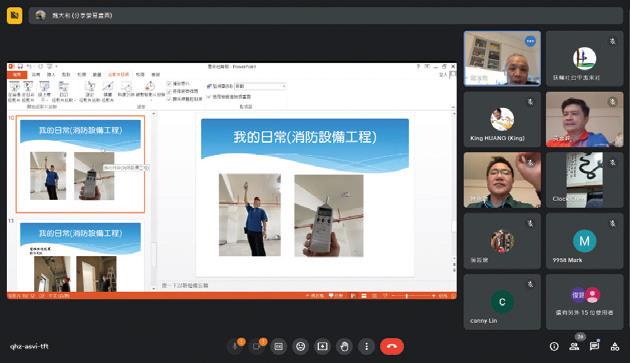Open the activities shapes icon

click(615, 347)
